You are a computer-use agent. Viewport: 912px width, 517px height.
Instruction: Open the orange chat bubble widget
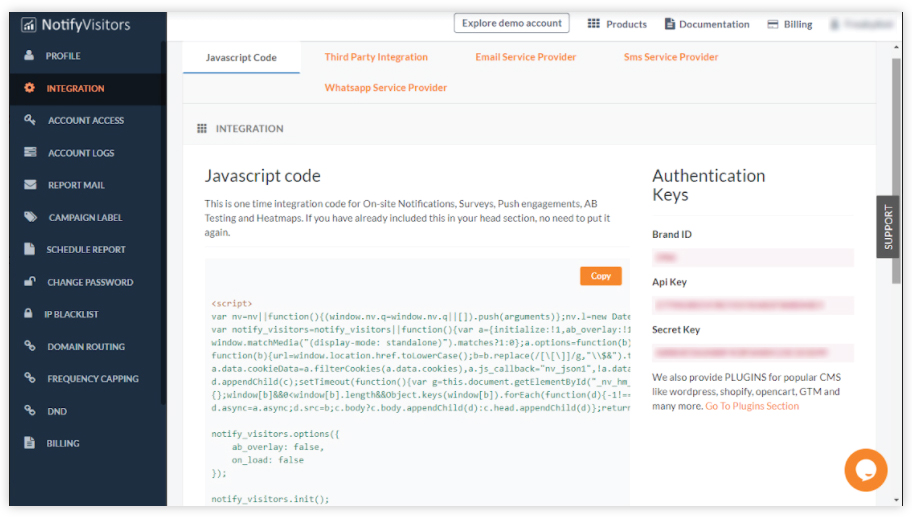pyautogui.click(x=865, y=470)
